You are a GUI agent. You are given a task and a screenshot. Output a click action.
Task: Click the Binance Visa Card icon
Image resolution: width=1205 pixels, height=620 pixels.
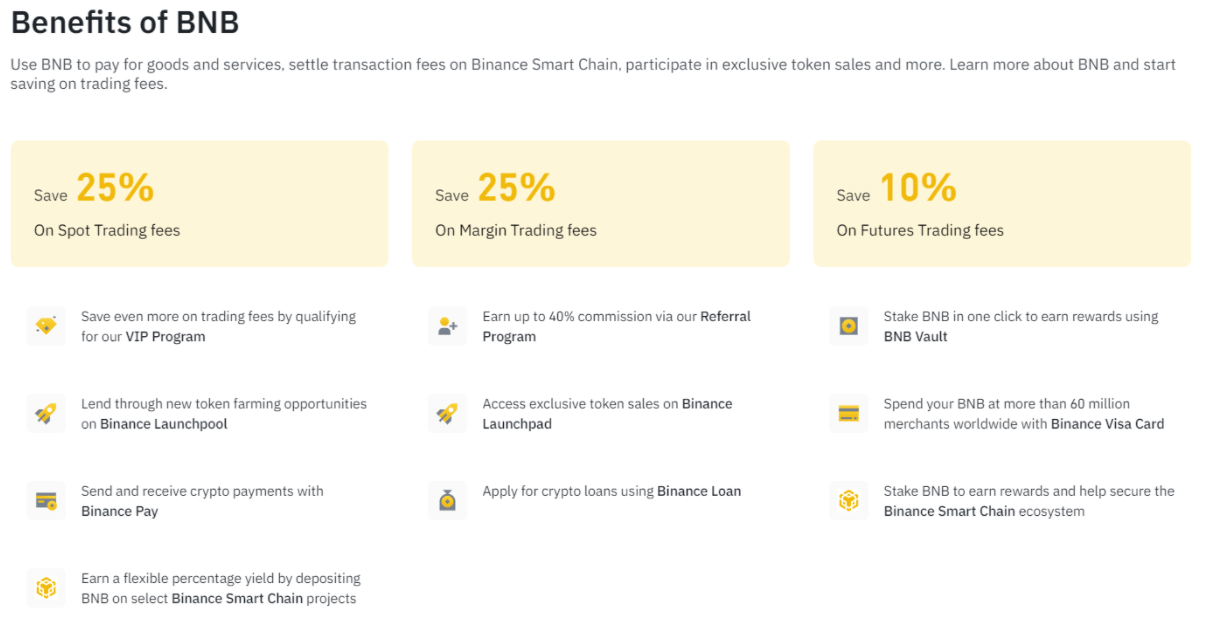(x=848, y=413)
